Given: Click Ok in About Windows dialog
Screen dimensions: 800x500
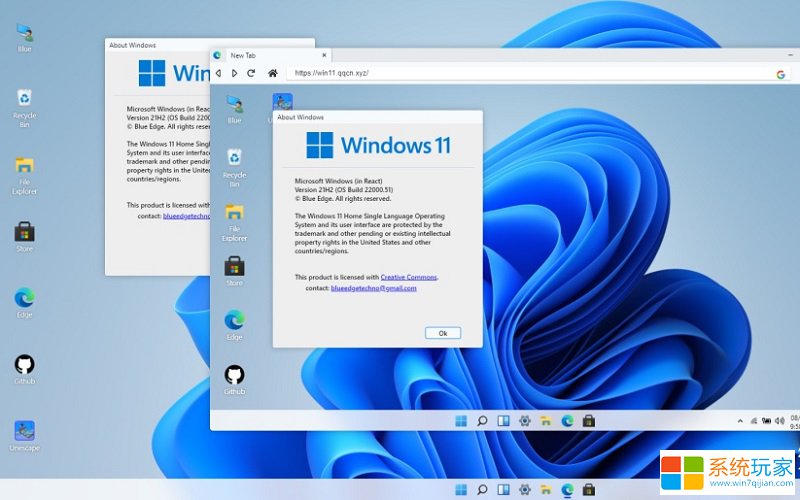Looking at the screenshot, I should (443, 333).
